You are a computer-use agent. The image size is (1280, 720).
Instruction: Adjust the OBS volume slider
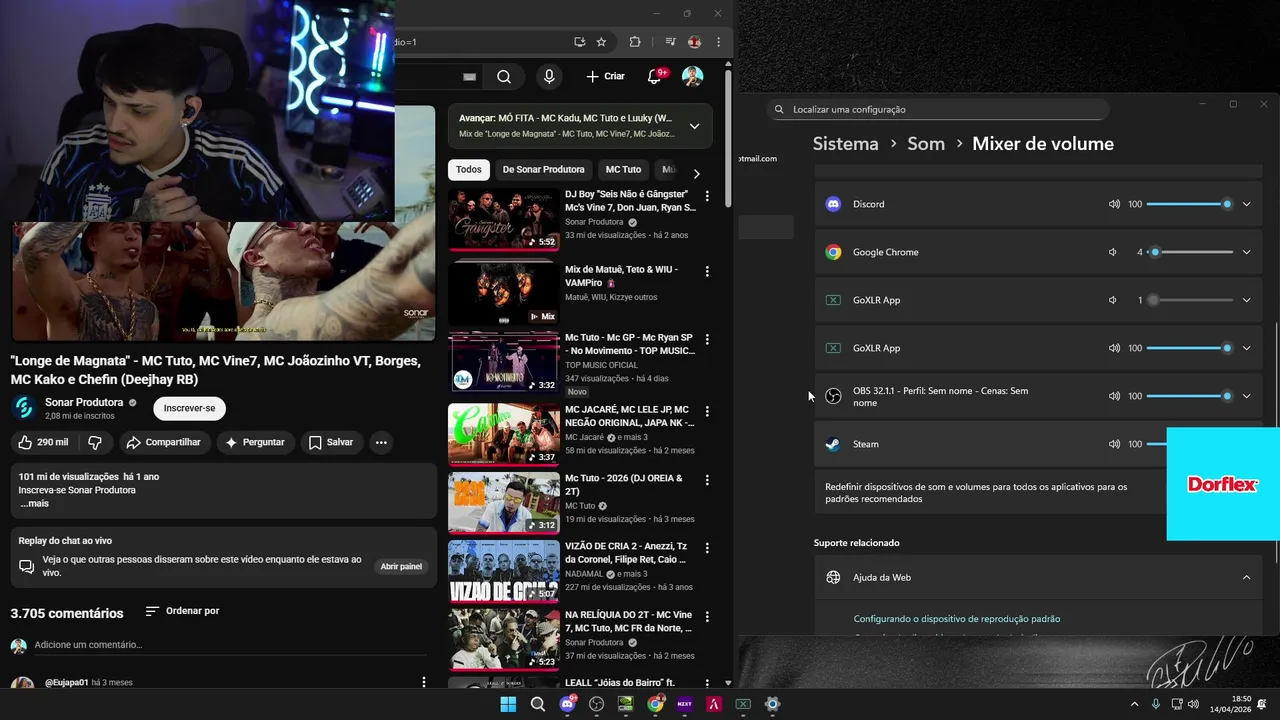click(x=1190, y=396)
